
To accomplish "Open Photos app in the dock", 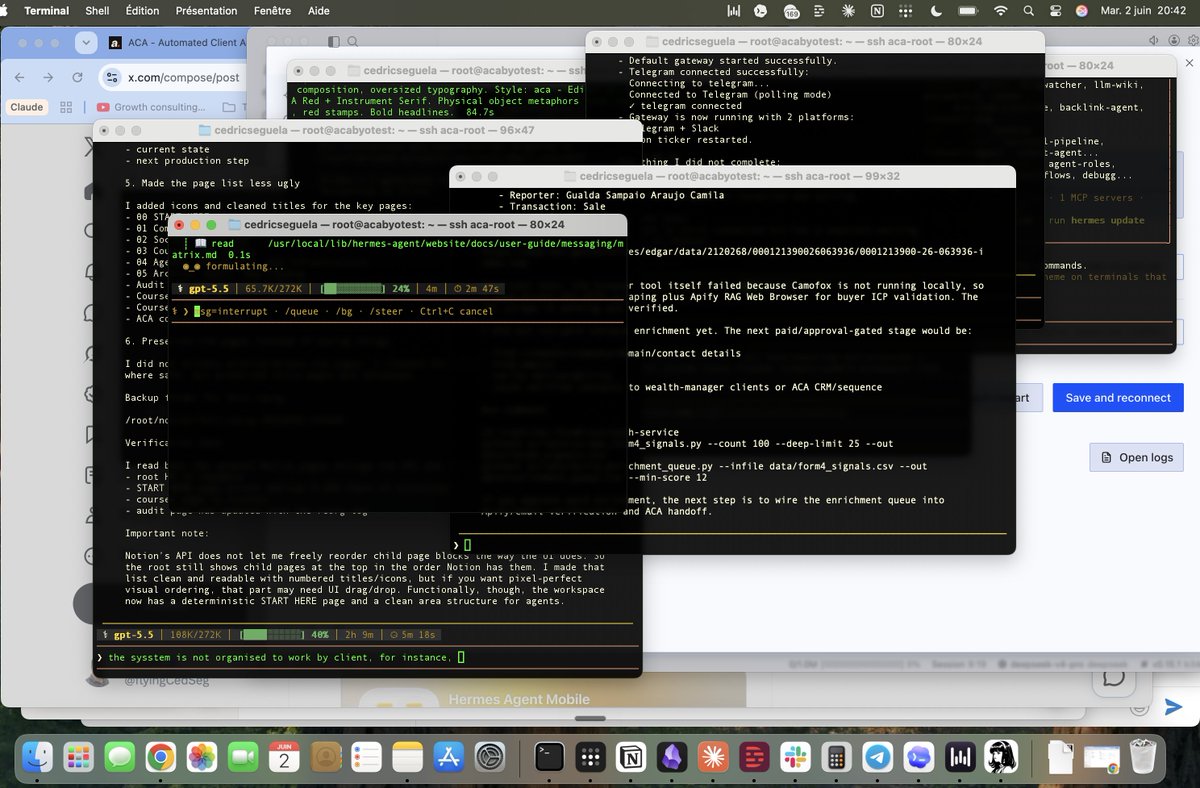I will pyautogui.click(x=202, y=759).
